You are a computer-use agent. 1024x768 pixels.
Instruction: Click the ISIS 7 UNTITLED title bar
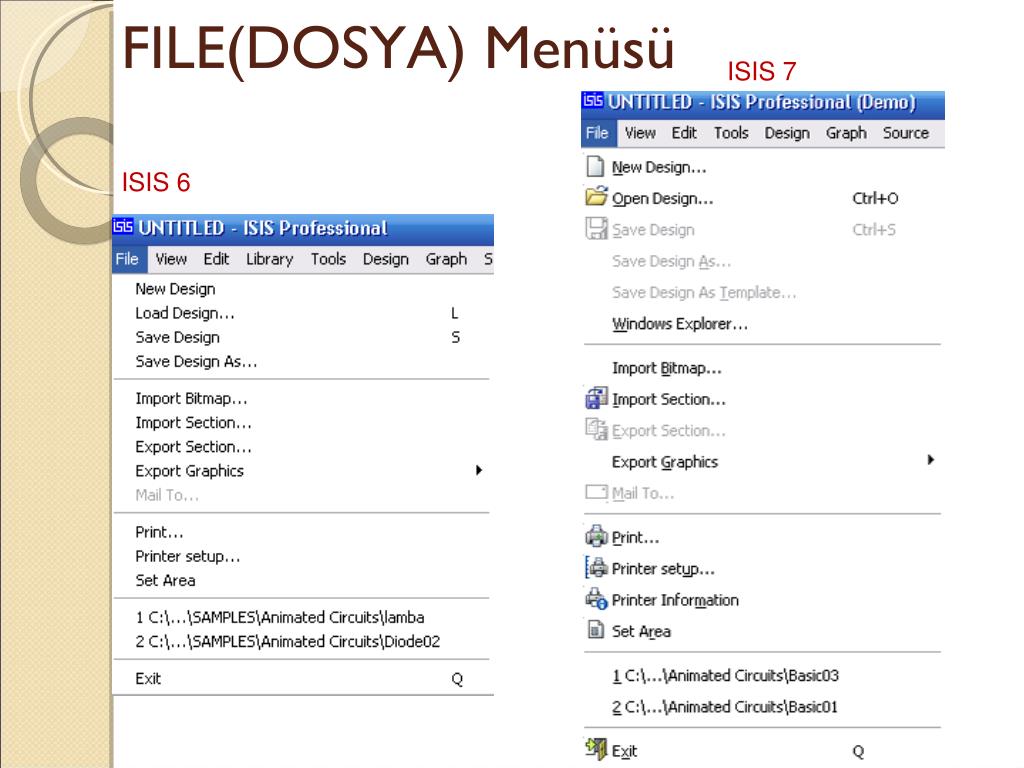[x=763, y=104]
